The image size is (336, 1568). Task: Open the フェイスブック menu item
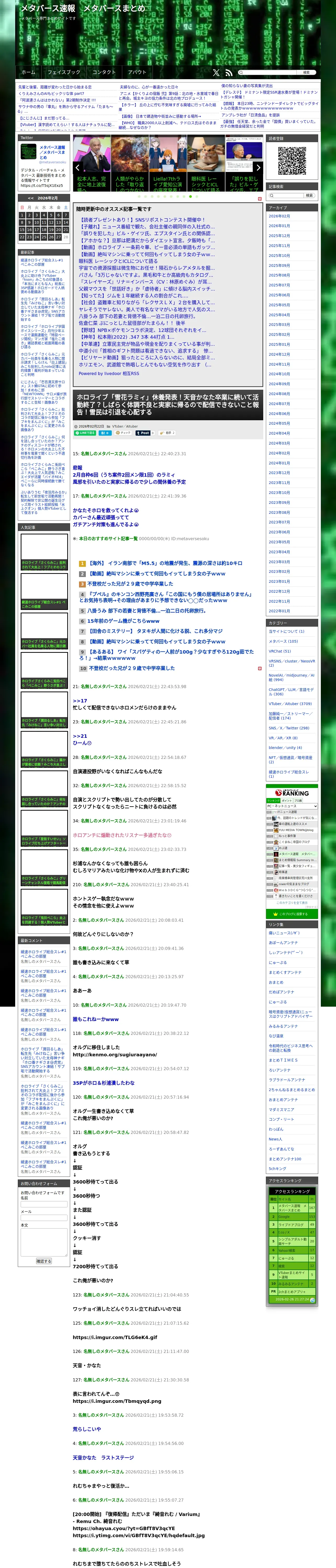click(64, 72)
